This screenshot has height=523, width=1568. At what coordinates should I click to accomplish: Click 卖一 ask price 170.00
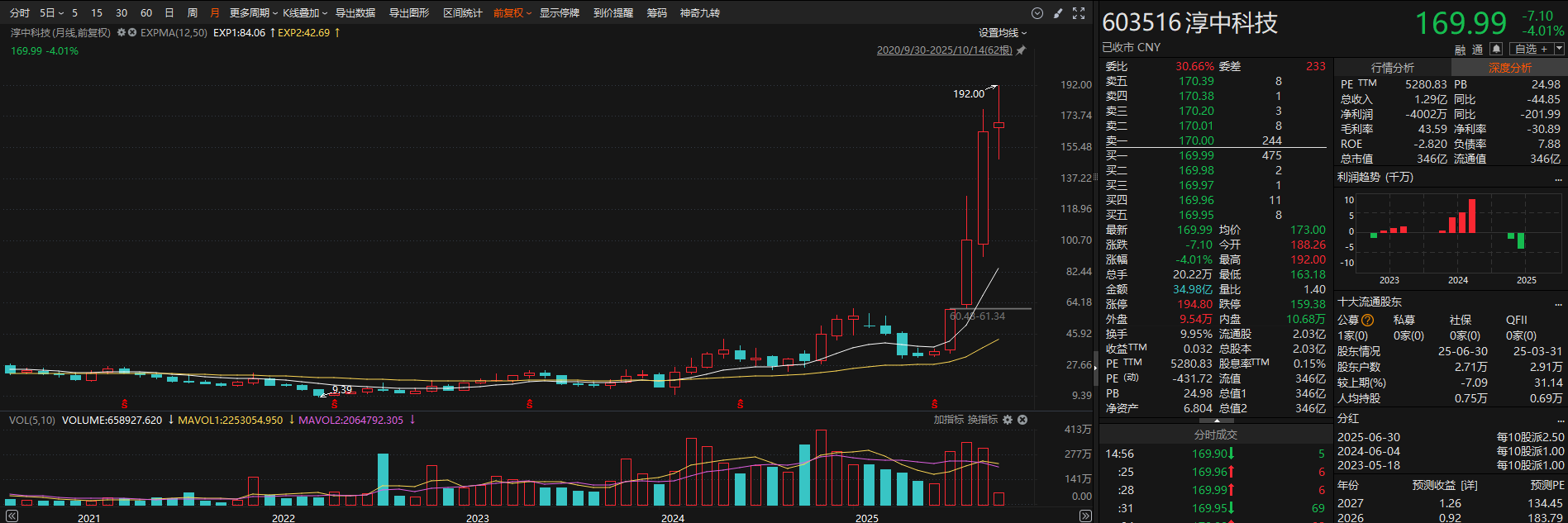pos(1196,140)
